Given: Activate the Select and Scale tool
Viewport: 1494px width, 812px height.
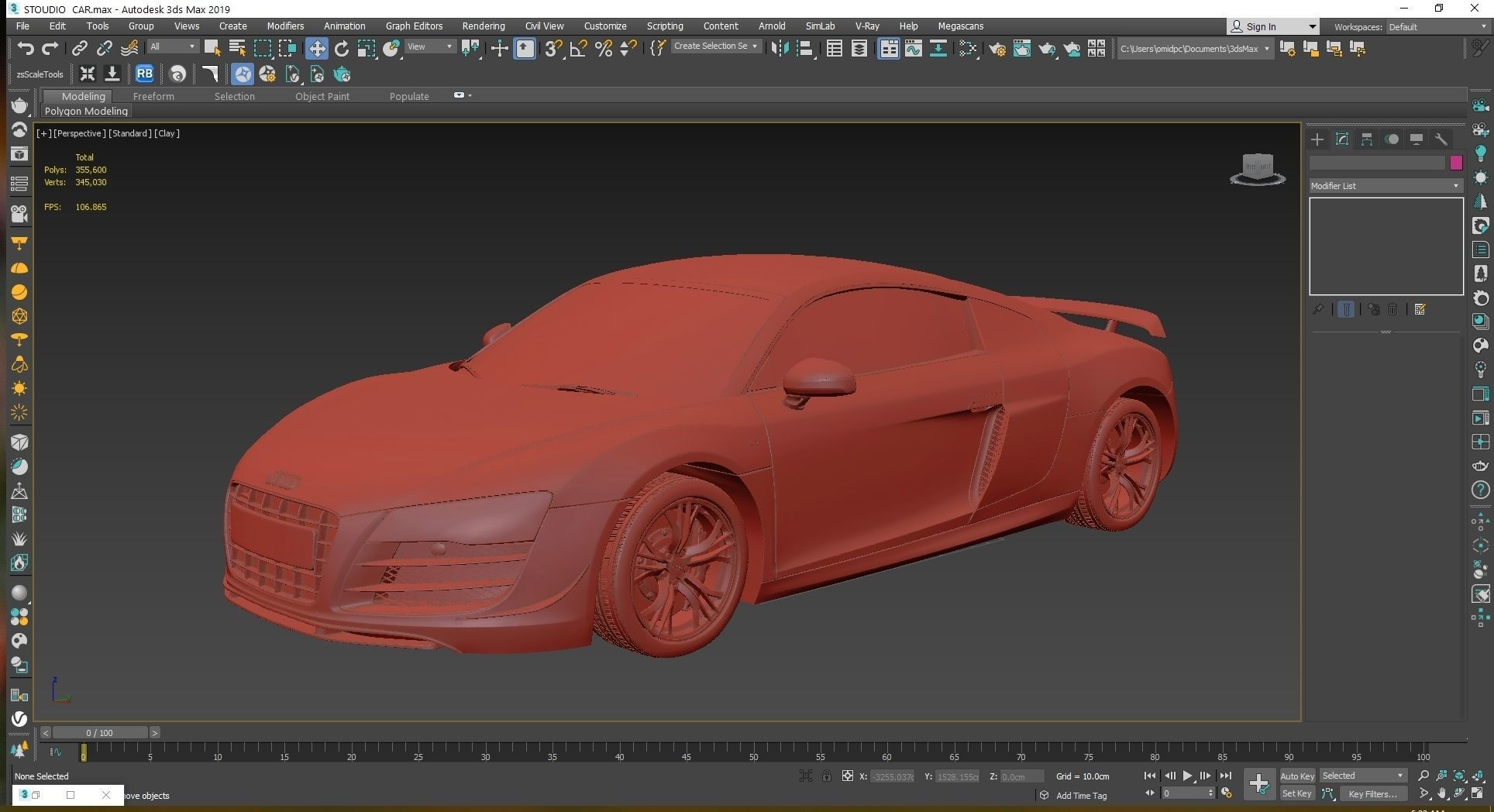Looking at the screenshot, I should click(367, 49).
